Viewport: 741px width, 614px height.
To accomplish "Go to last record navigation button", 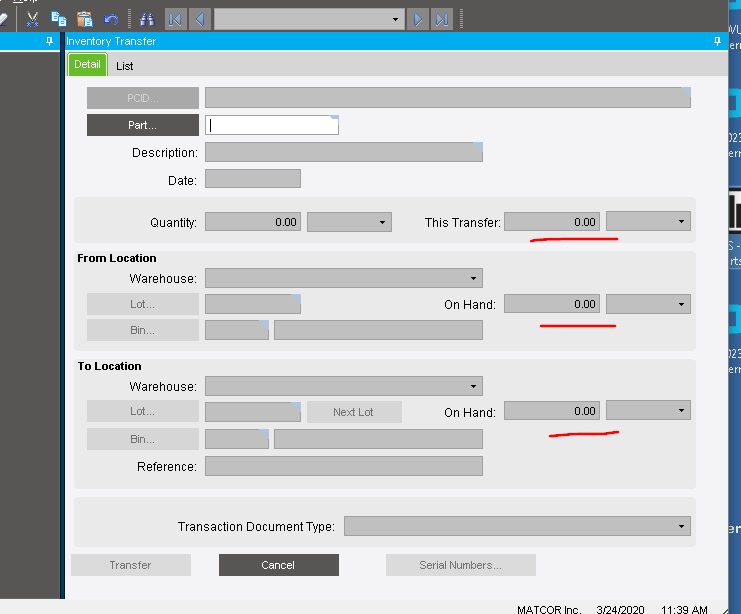I will coord(442,19).
